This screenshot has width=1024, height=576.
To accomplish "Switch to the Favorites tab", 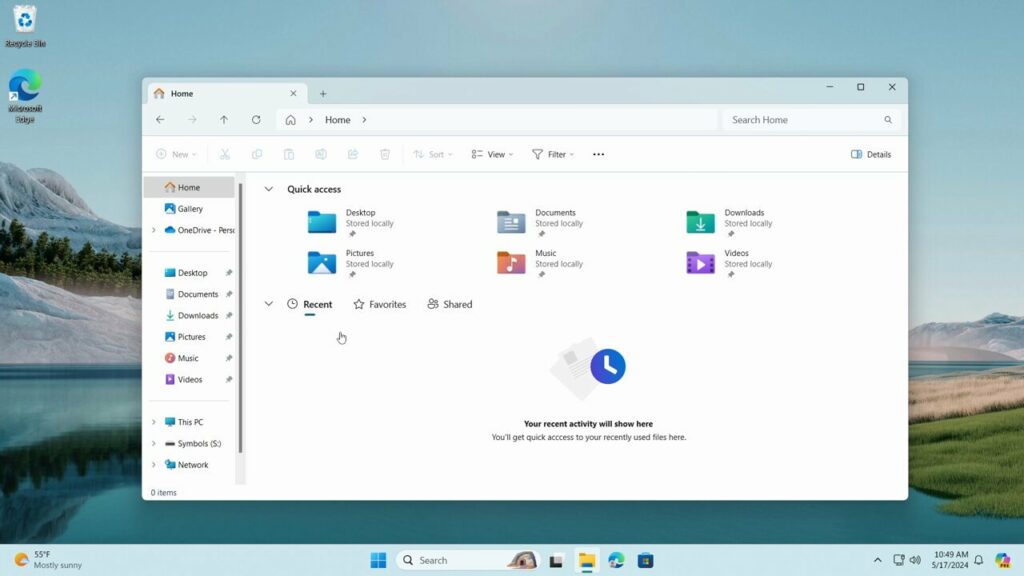I will [x=379, y=304].
